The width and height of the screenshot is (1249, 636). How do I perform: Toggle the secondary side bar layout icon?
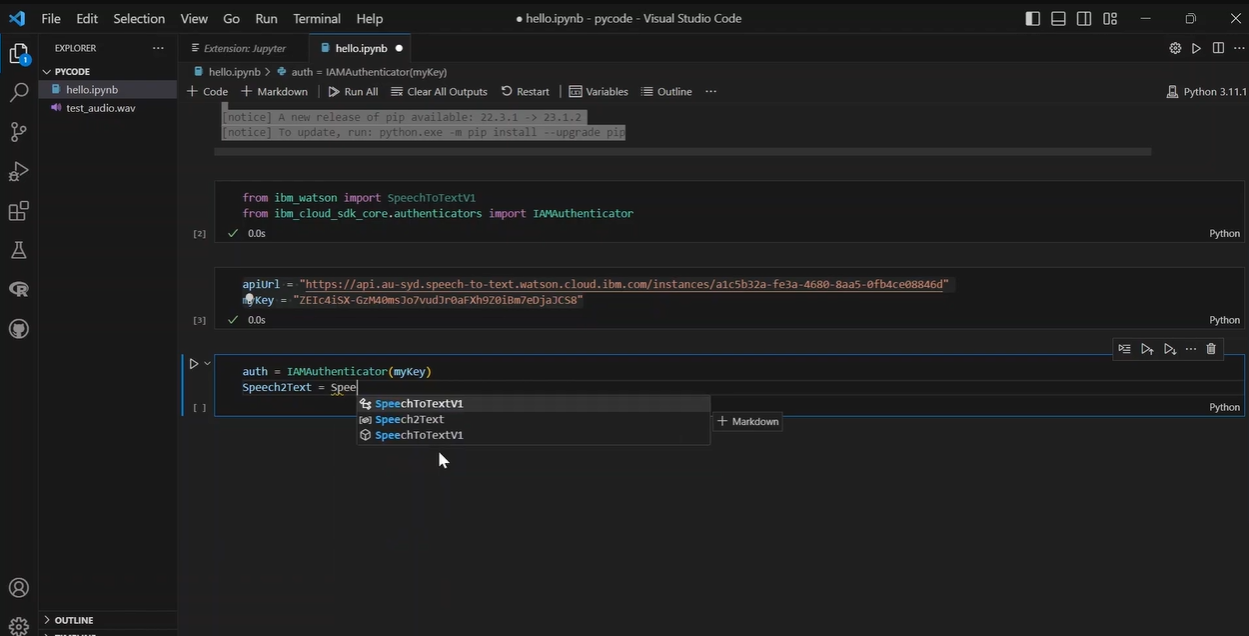[1084, 18]
